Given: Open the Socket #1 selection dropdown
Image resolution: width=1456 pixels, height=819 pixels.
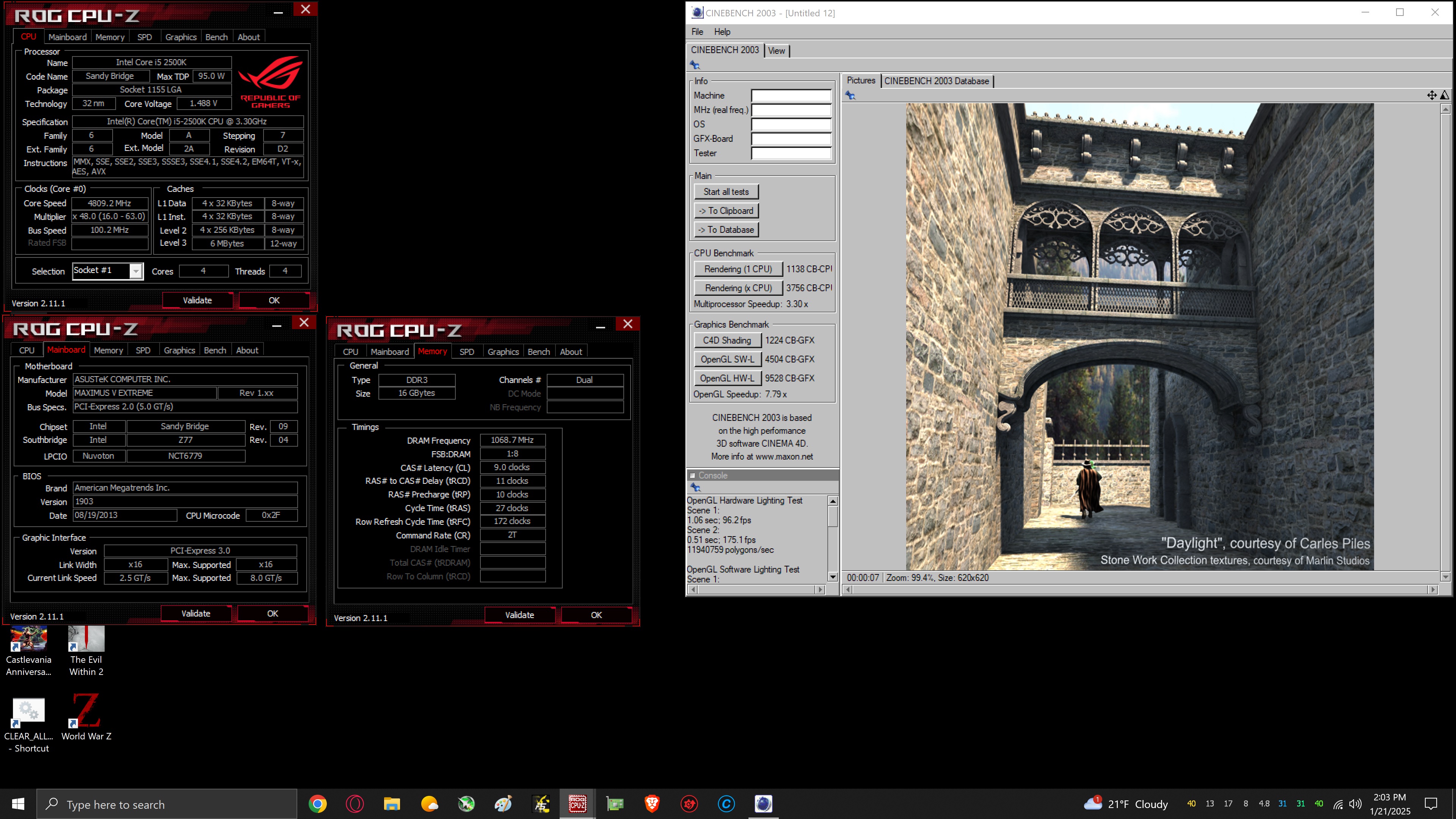Looking at the screenshot, I should (136, 271).
